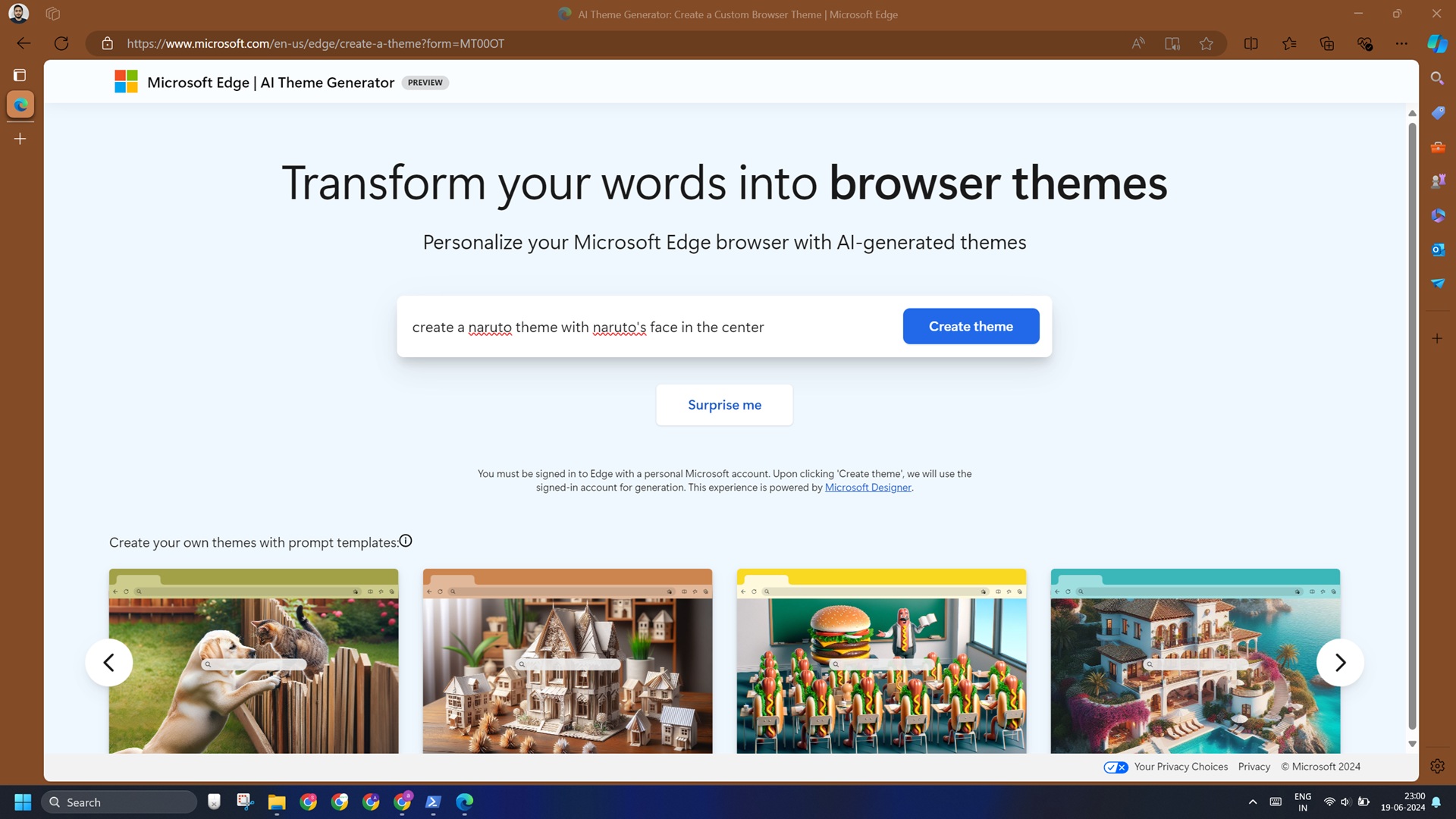Open the Workspaces icon in the title bar

tap(52, 14)
